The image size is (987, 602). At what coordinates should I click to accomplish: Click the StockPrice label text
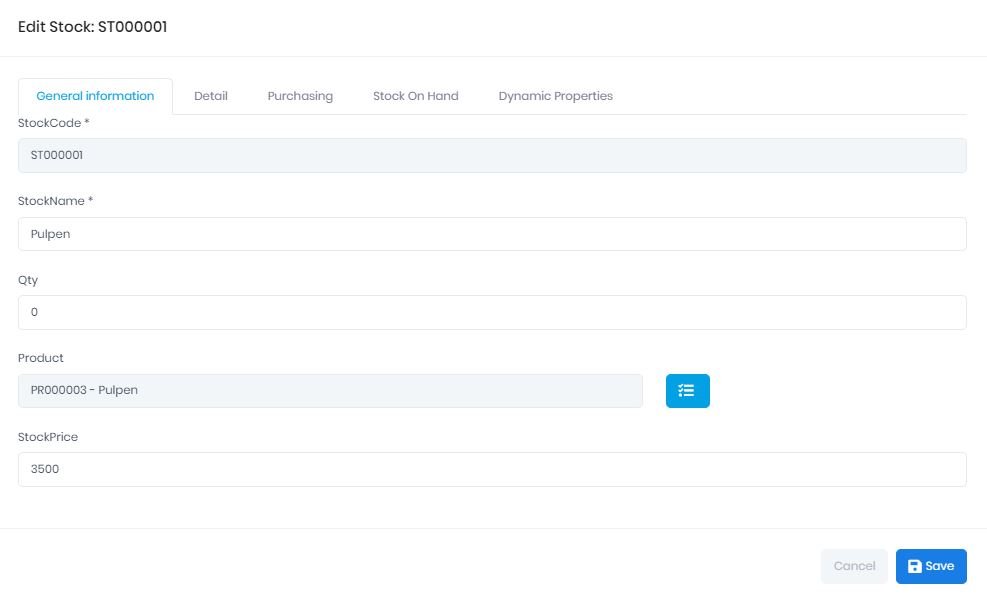pyautogui.click(x=48, y=437)
